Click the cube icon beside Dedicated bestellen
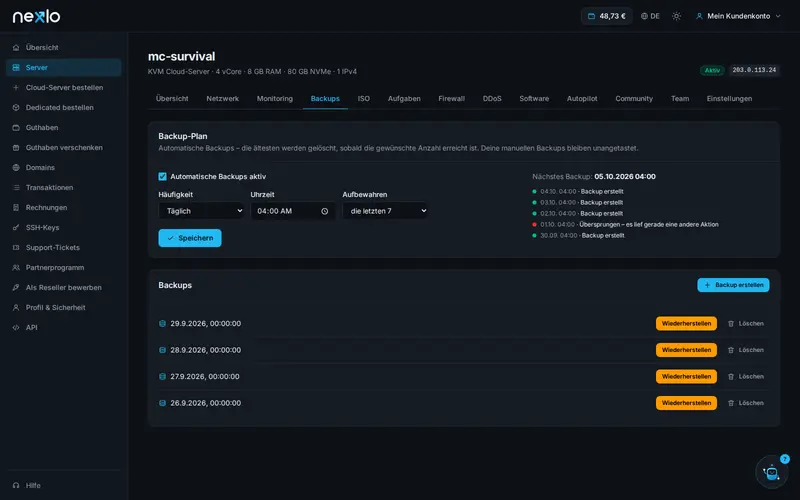 (x=16, y=108)
